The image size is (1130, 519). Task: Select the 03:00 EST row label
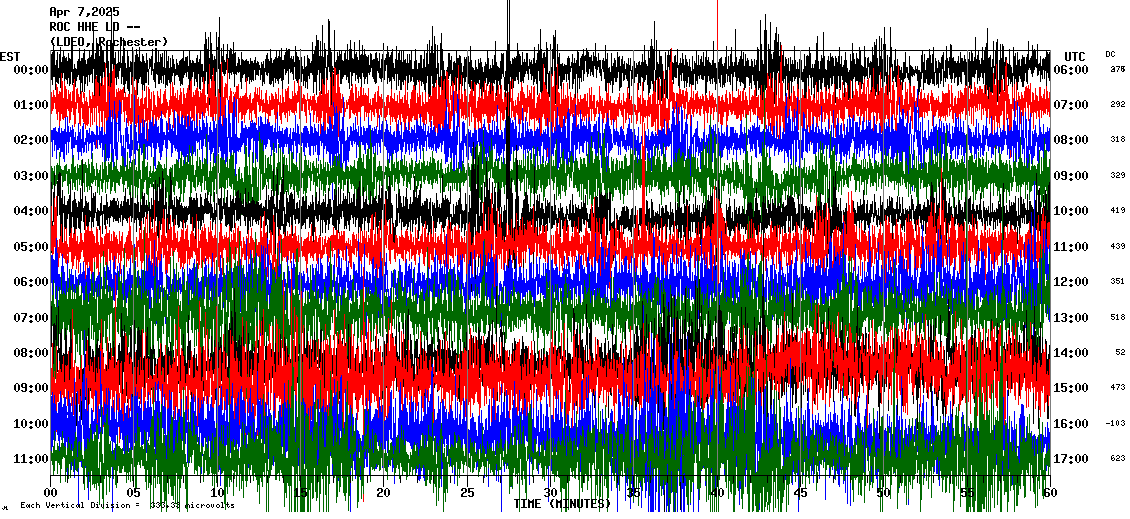[31, 176]
